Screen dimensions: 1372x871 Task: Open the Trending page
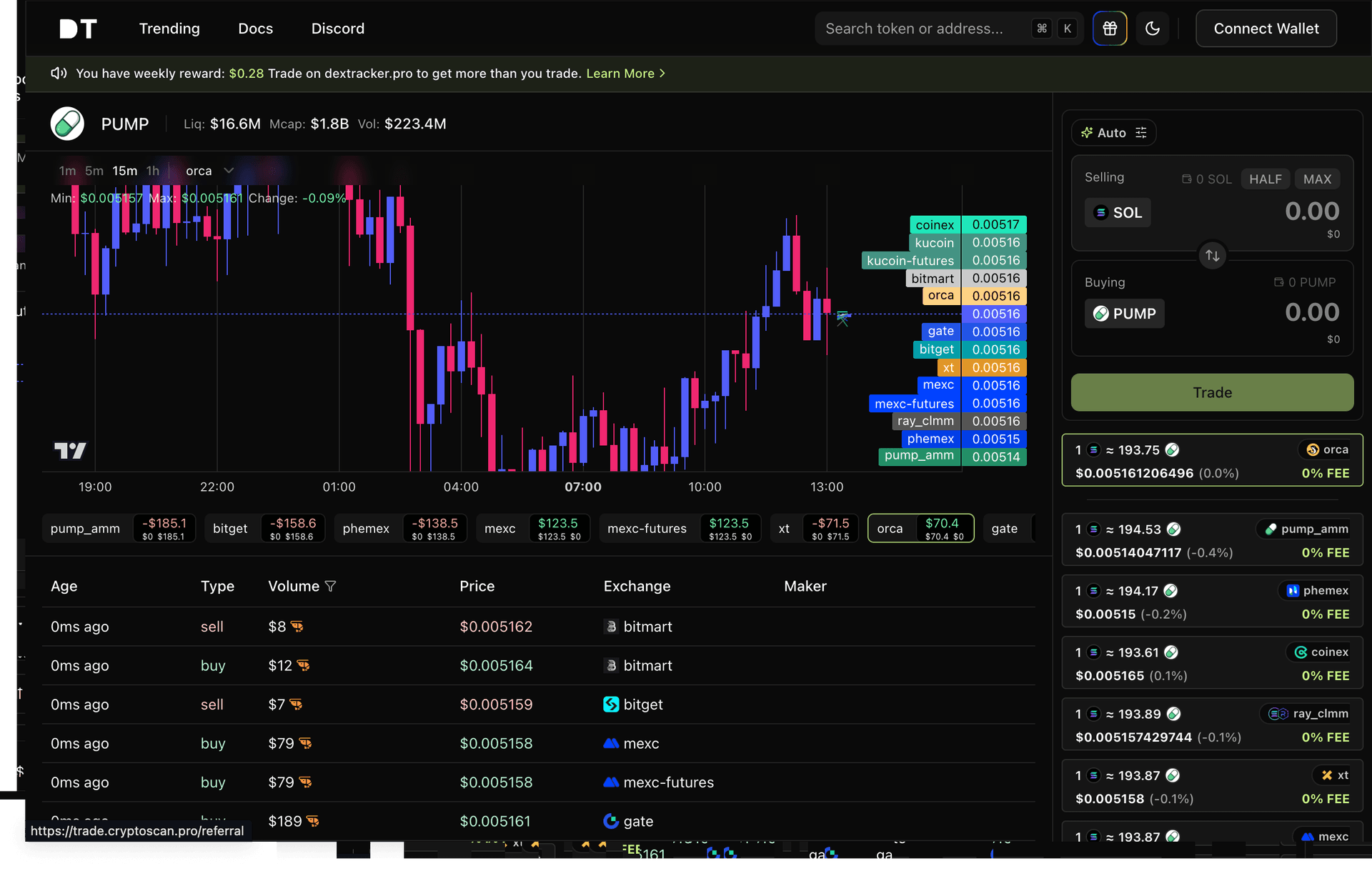tap(169, 29)
